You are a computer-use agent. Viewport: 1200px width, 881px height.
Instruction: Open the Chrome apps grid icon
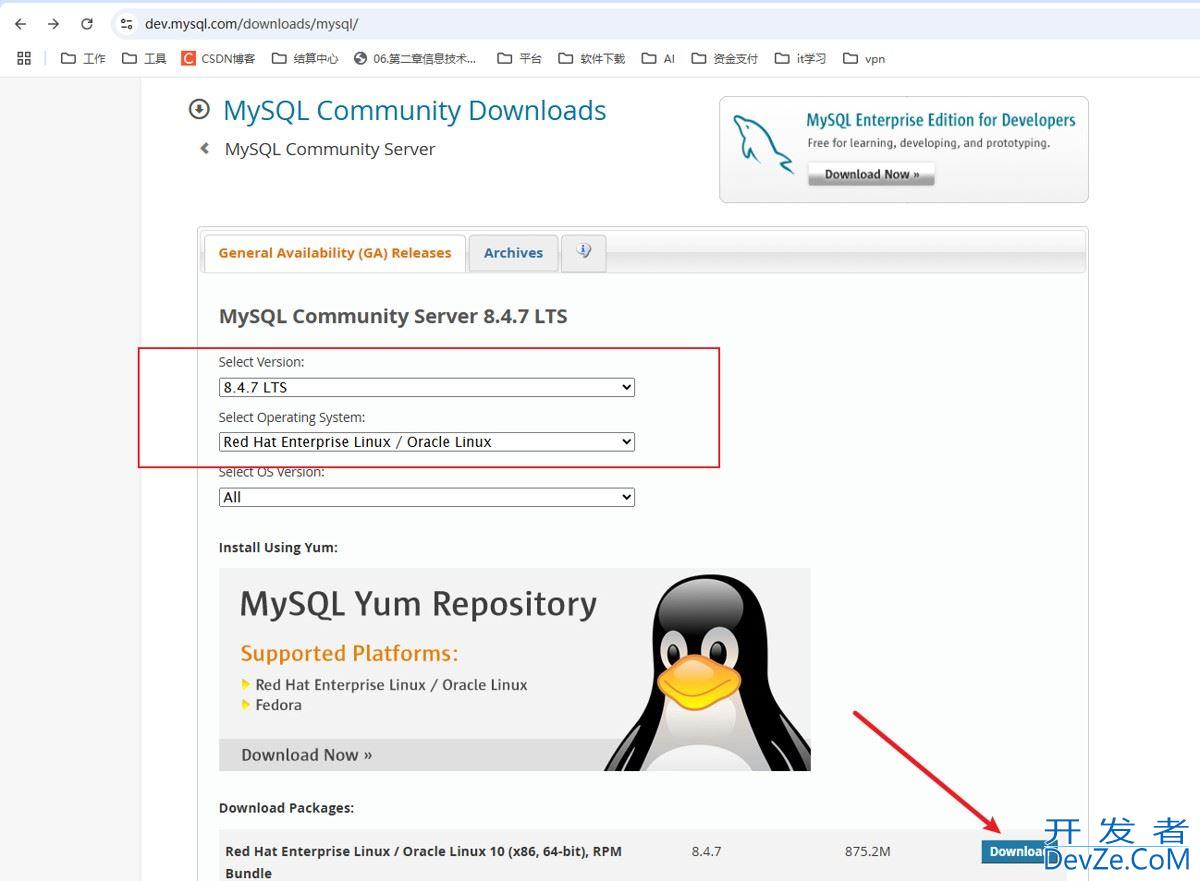tap(24, 58)
